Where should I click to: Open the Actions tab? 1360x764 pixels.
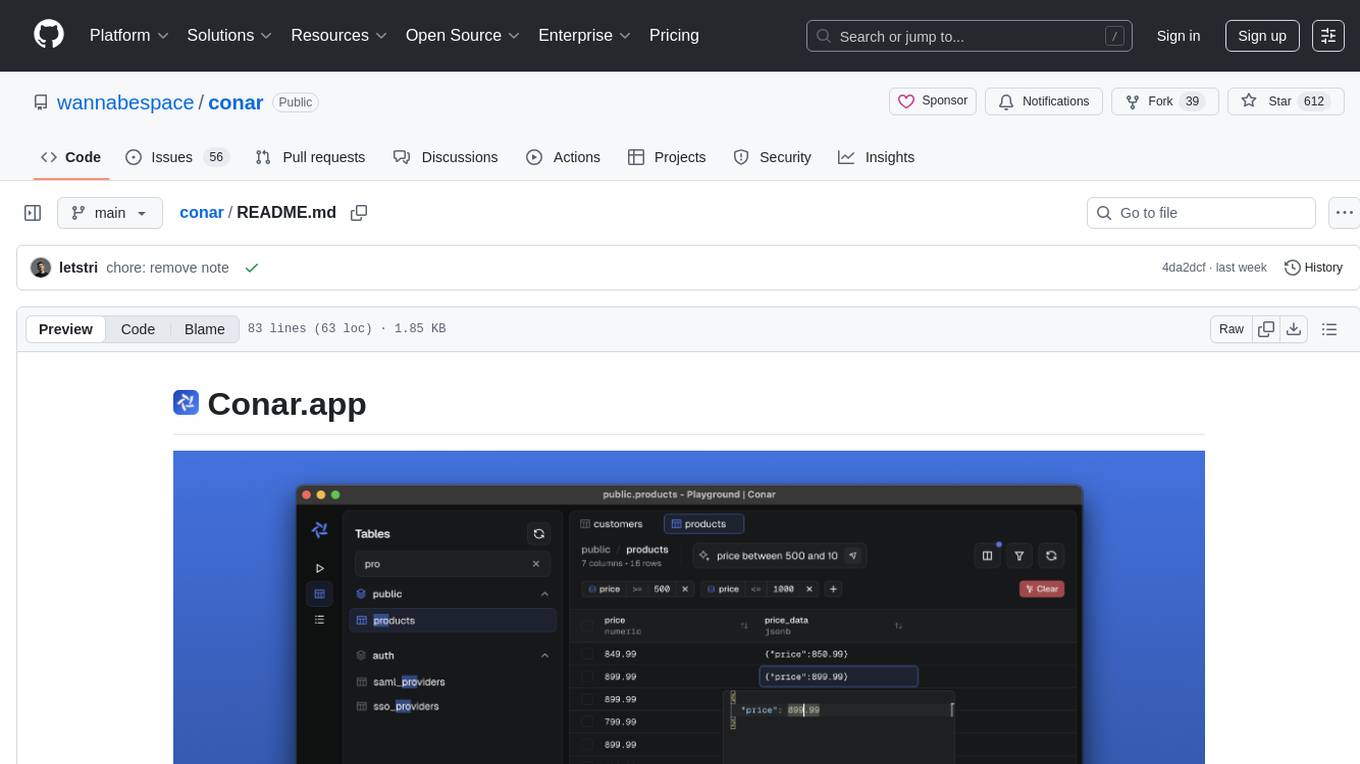tap(563, 157)
